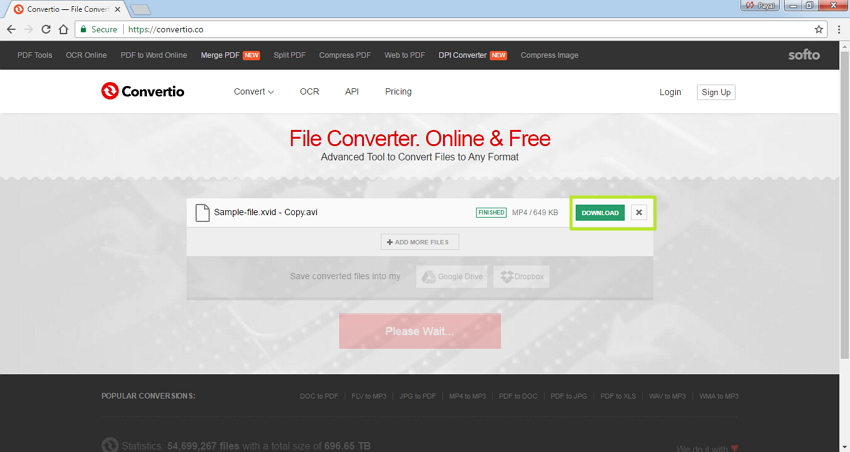Screen dimensions: 850x452
Task: Open MP4 to MP3 popular conversion
Action: tap(467, 396)
